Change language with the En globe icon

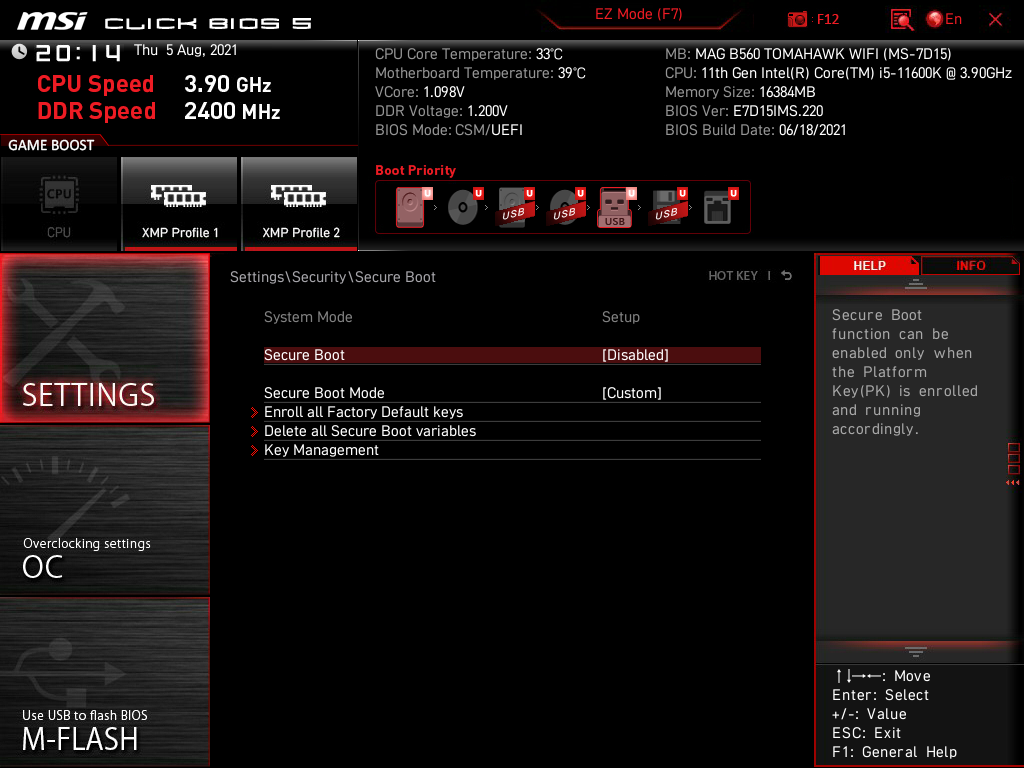944,19
